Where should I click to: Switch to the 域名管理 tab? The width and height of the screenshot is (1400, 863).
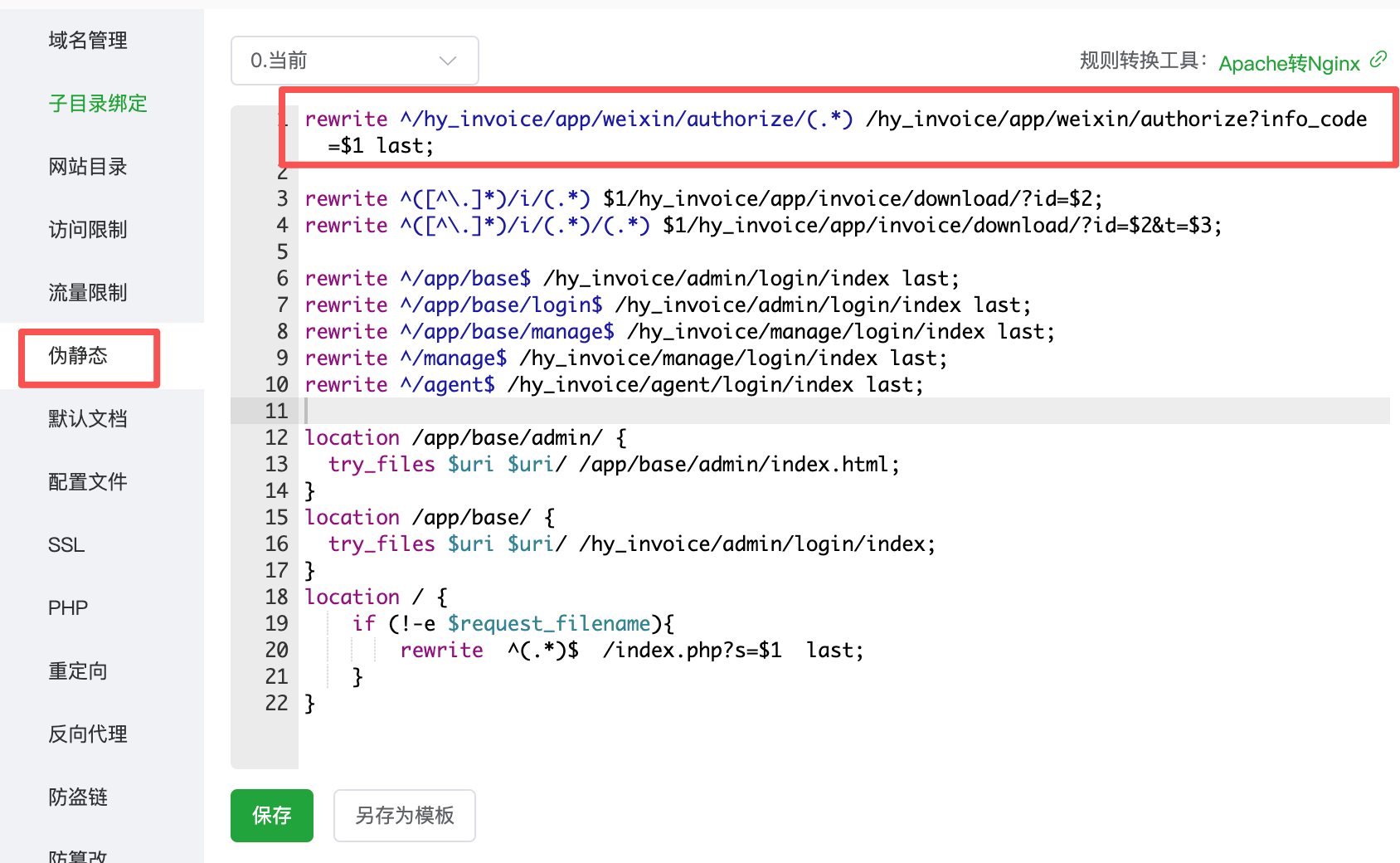pyautogui.click(x=87, y=40)
